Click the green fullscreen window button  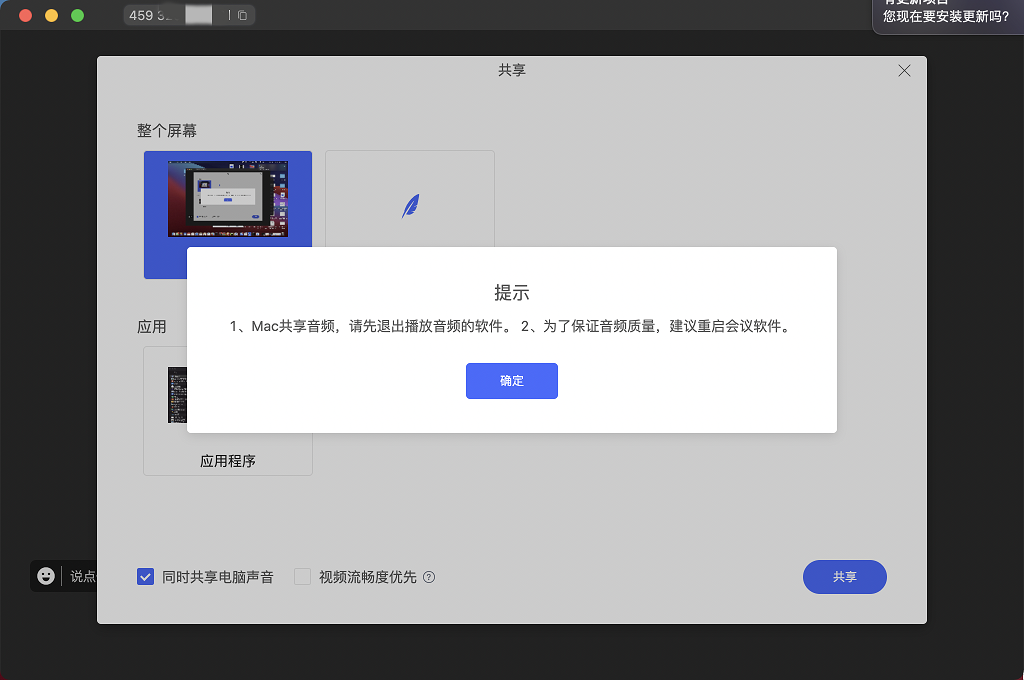tap(77, 15)
